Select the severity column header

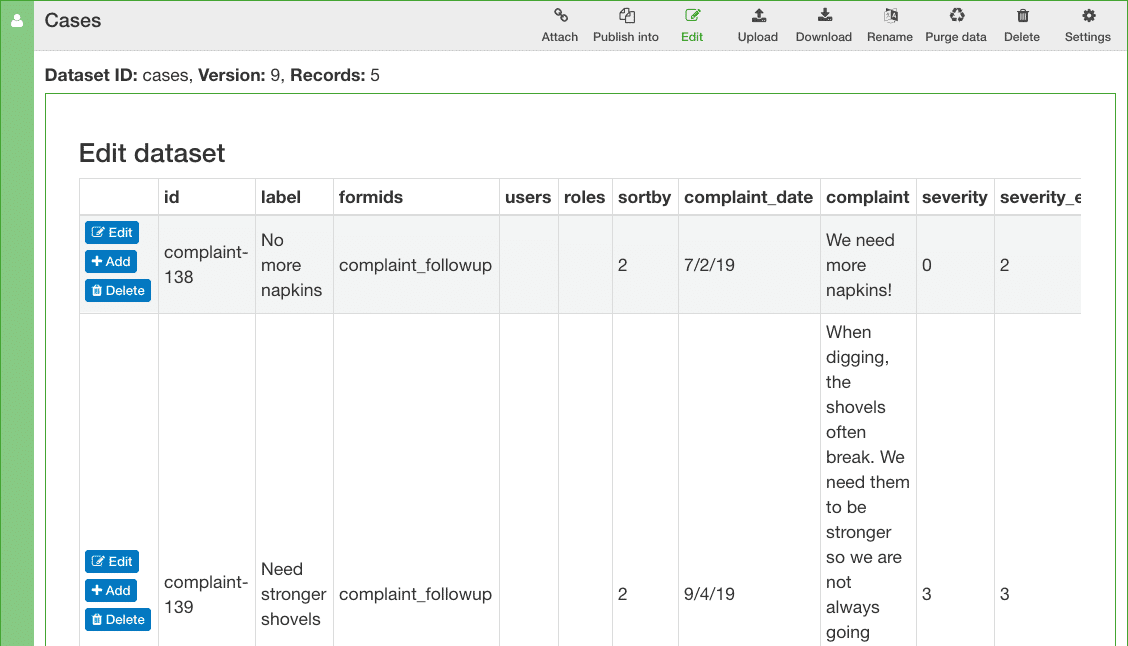pos(955,197)
